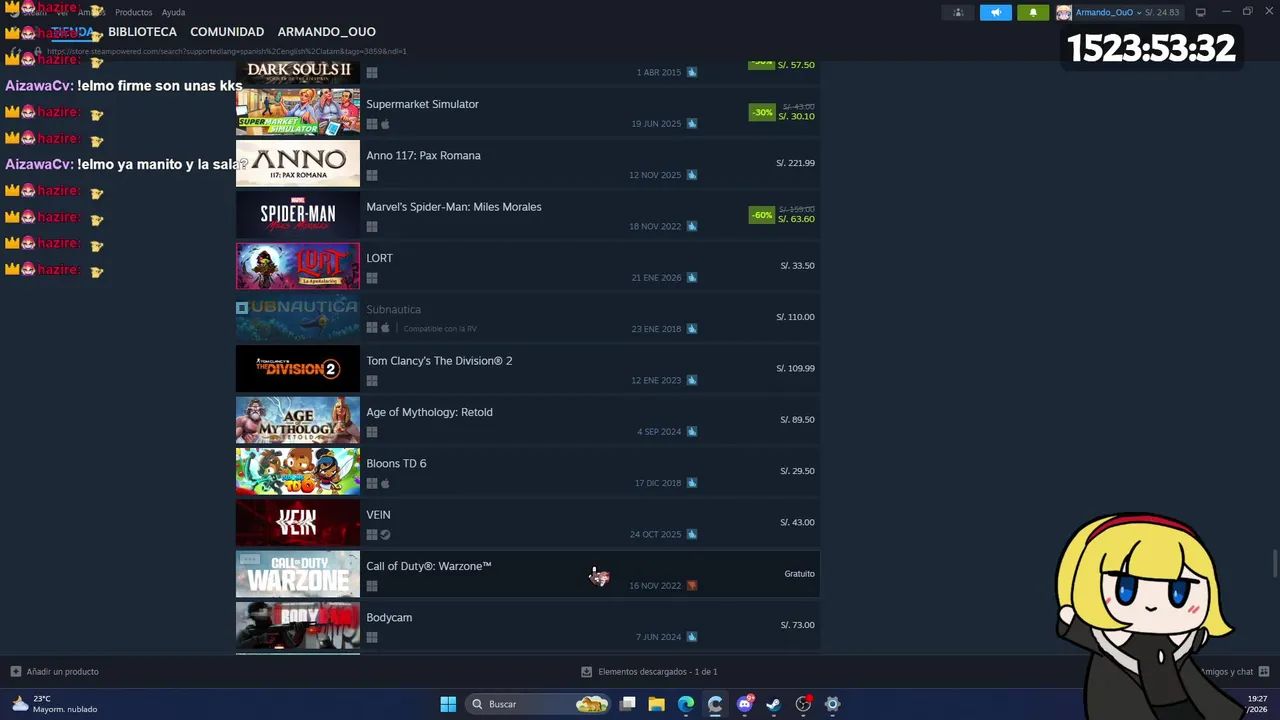Click the Marvel's Spider-Man: Miles Morales title

click(x=454, y=207)
